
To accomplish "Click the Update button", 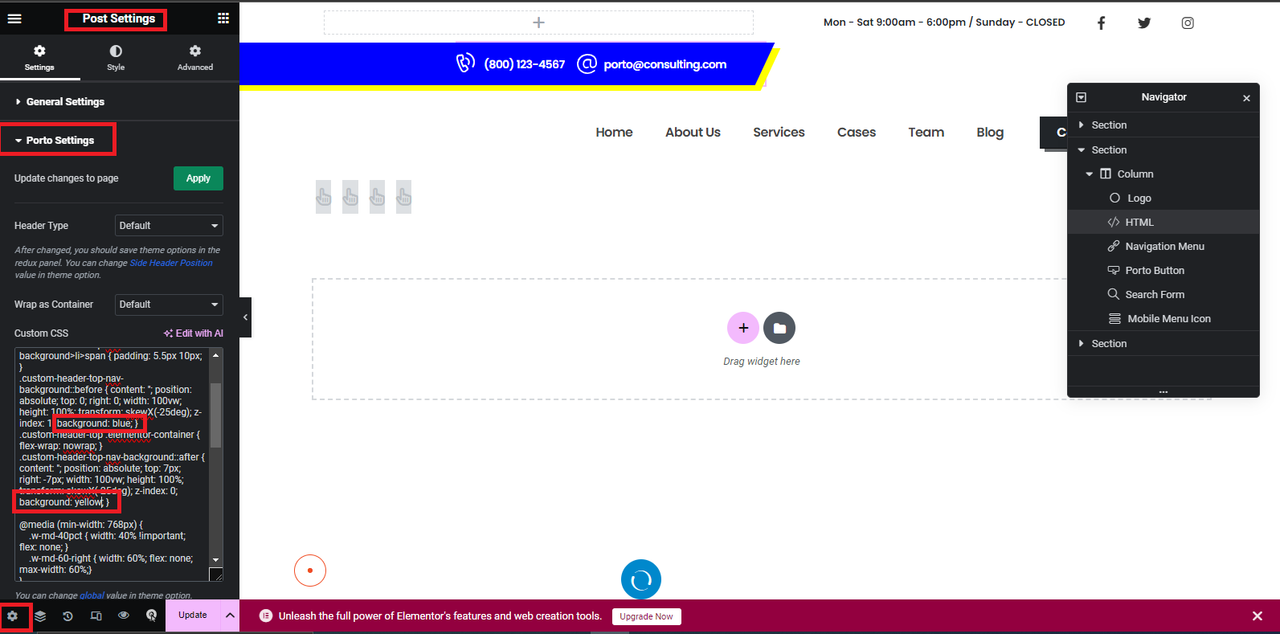I will pyautogui.click(x=192, y=615).
